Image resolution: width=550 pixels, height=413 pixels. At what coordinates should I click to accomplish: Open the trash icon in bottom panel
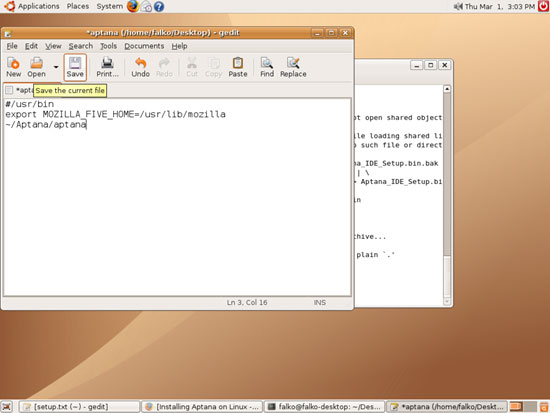coord(544,407)
